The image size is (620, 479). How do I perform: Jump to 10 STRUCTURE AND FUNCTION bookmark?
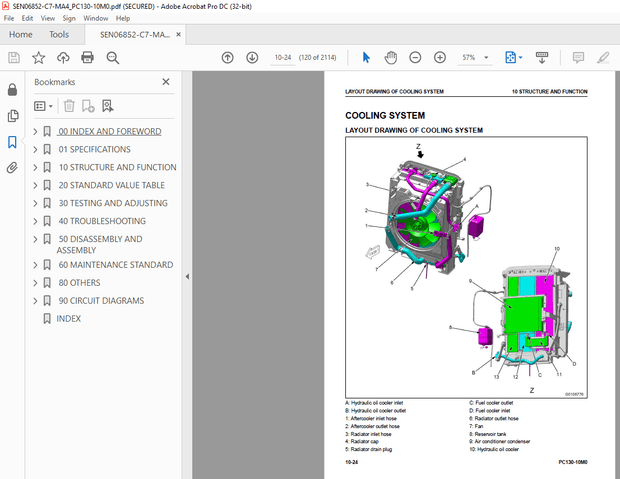click(117, 167)
